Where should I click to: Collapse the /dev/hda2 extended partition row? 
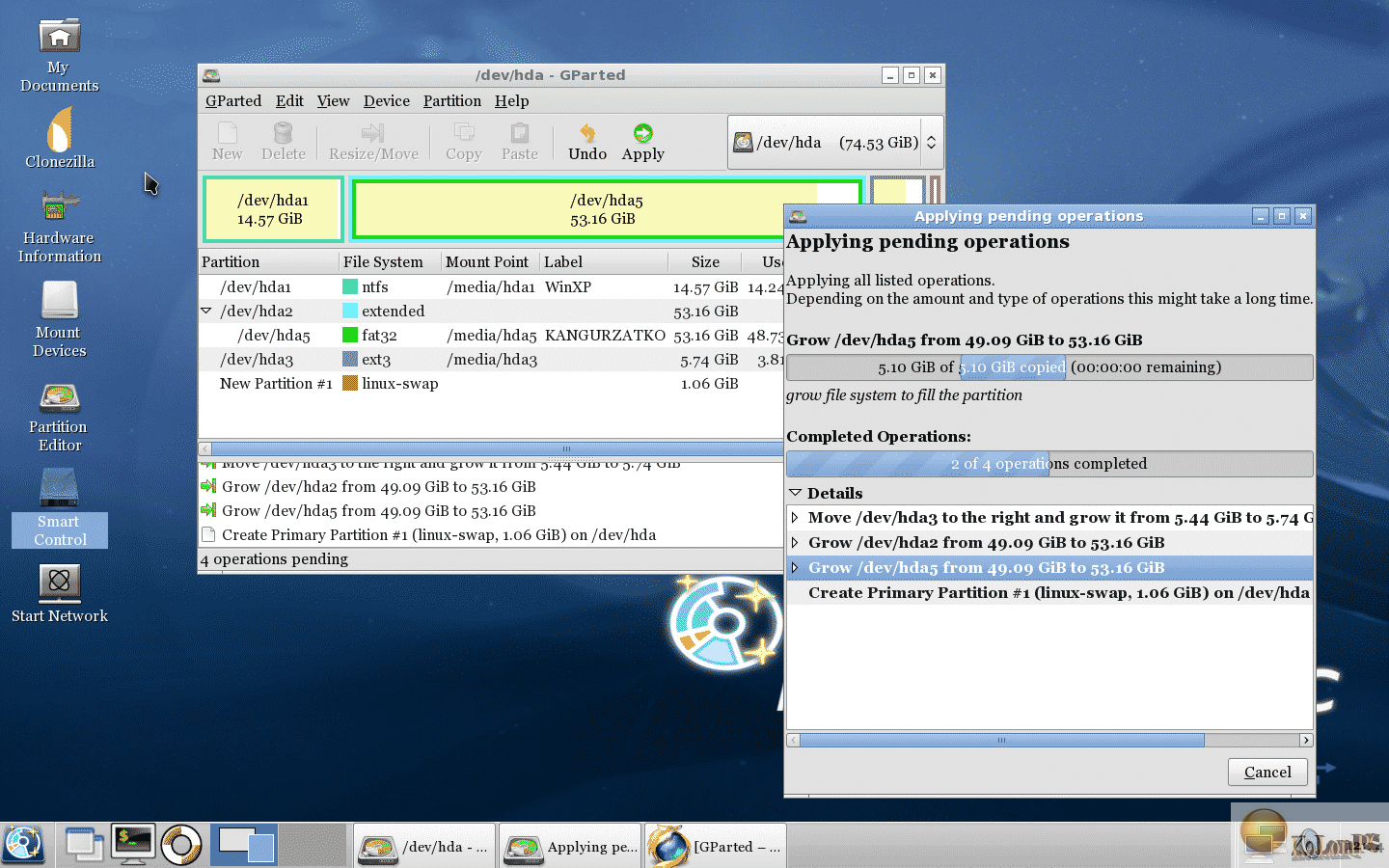(x=206, y=311)
